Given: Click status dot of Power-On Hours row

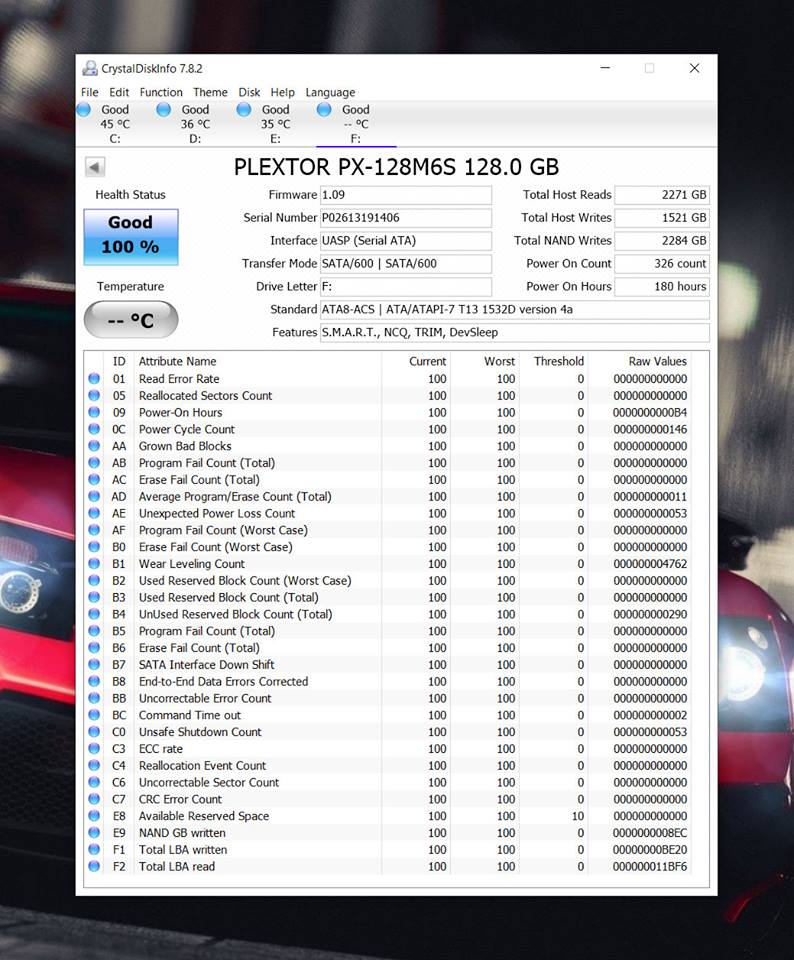Looking at the screenshot, I should tap(94, 412).
